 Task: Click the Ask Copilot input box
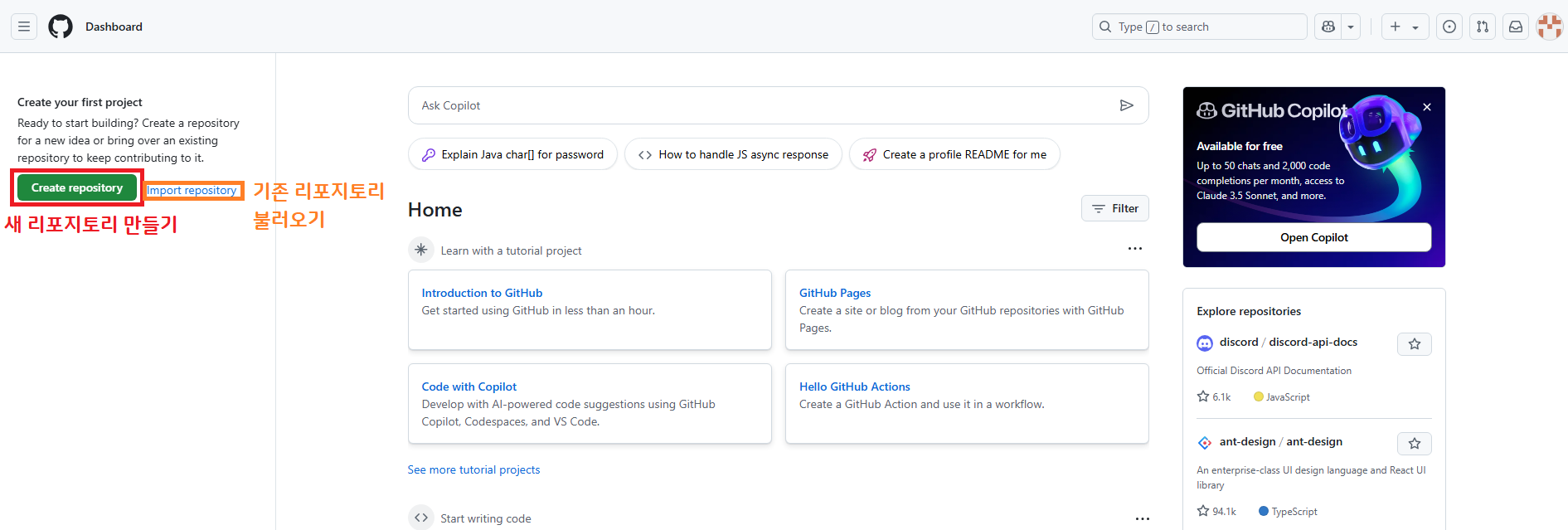[778, 105]
